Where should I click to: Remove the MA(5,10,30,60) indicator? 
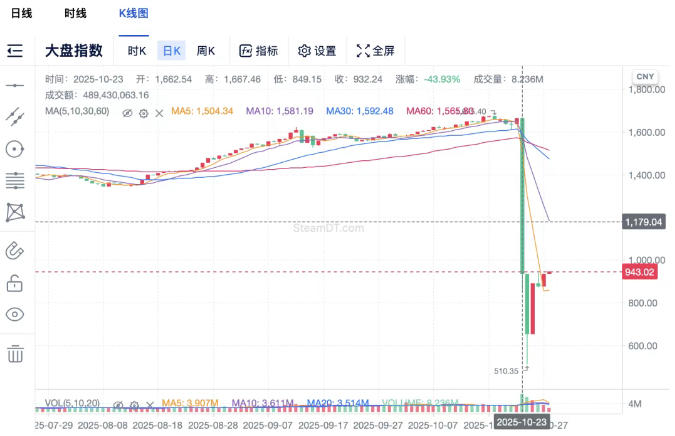159,113
